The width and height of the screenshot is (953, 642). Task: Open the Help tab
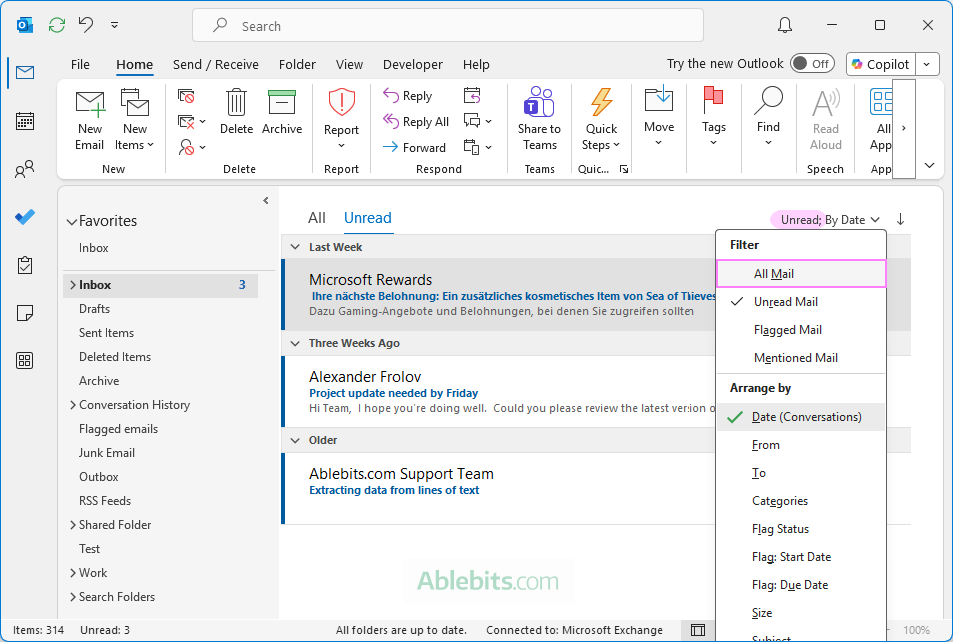(476, 64)
